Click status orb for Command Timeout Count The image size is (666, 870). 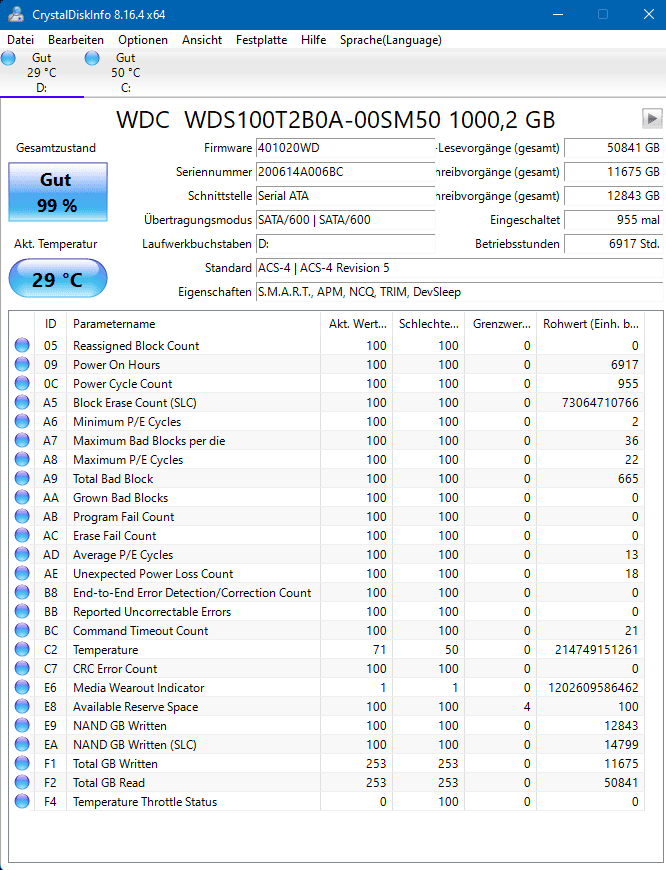(x=22, y=630)
